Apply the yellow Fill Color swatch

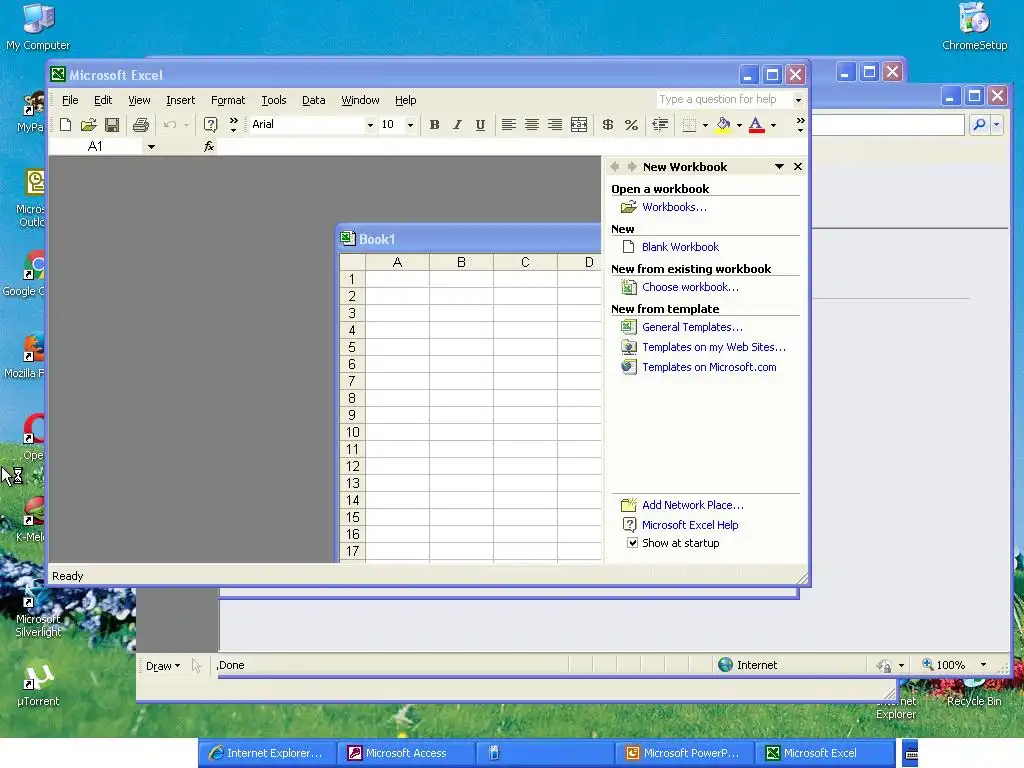tap(724, 125)
